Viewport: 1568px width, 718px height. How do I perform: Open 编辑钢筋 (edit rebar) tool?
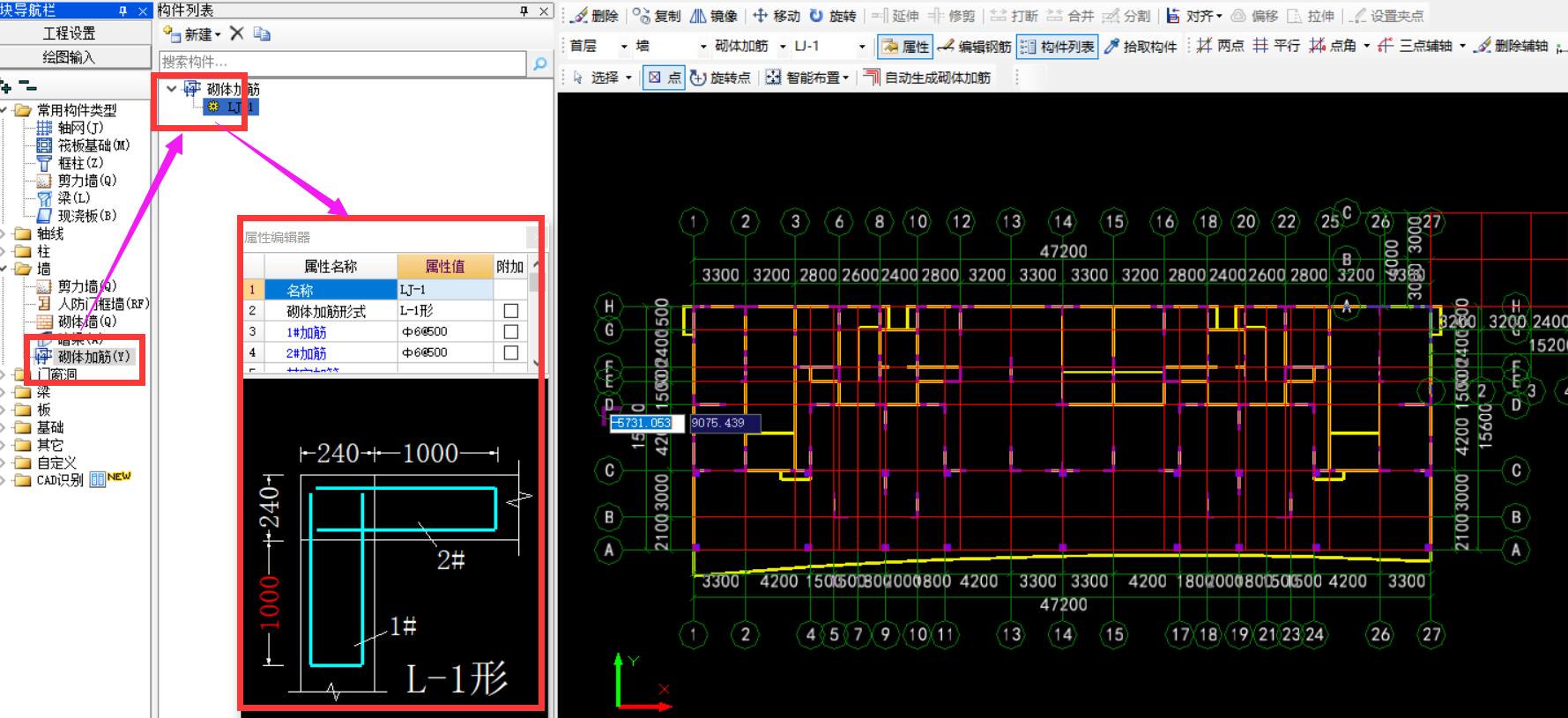click(x=974, y=47)
